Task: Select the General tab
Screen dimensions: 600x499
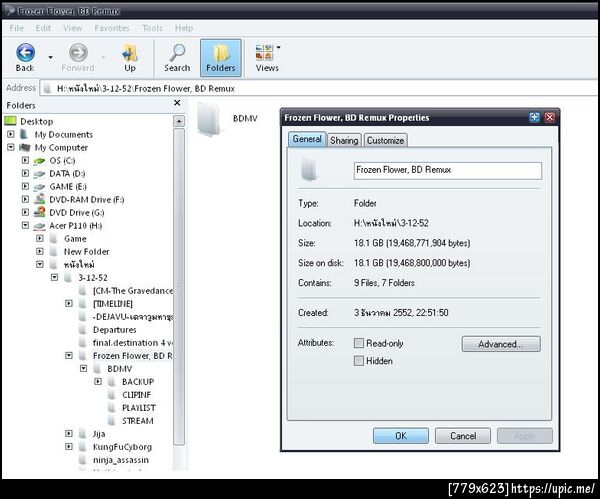Action: [307, 139]
